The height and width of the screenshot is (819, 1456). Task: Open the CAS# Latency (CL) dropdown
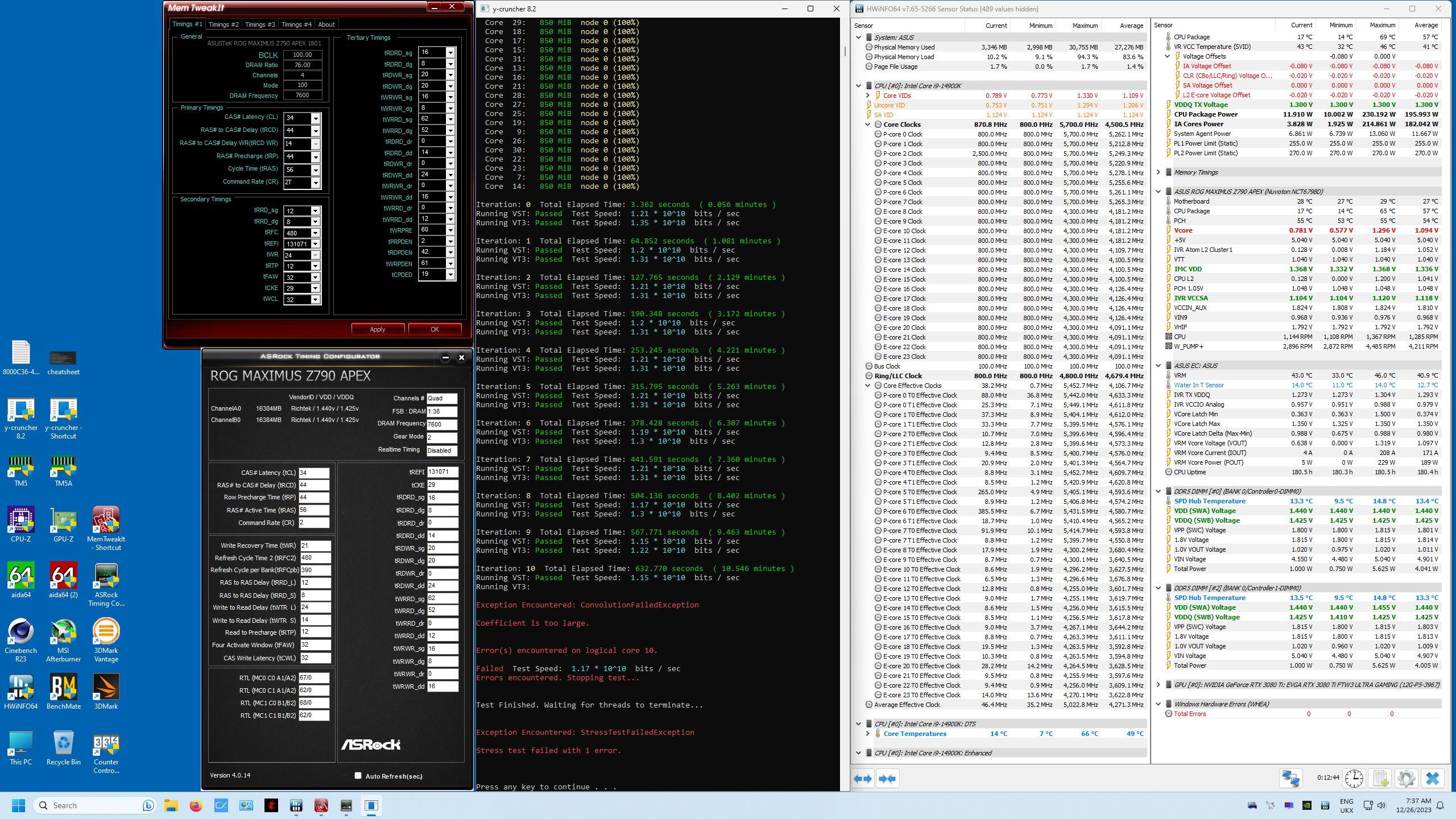coord(316,118)
